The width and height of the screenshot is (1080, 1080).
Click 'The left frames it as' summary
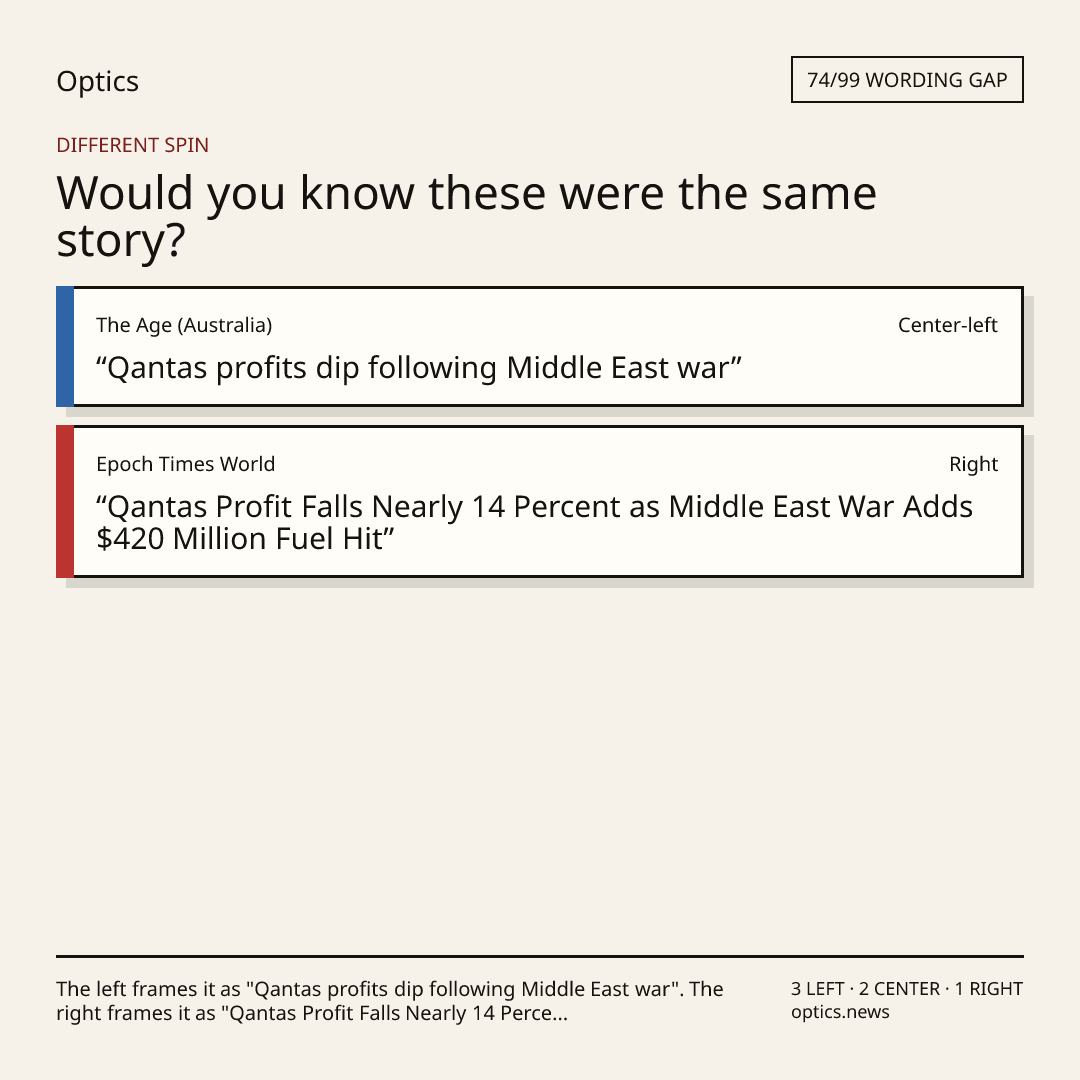[x=390, y=989]
